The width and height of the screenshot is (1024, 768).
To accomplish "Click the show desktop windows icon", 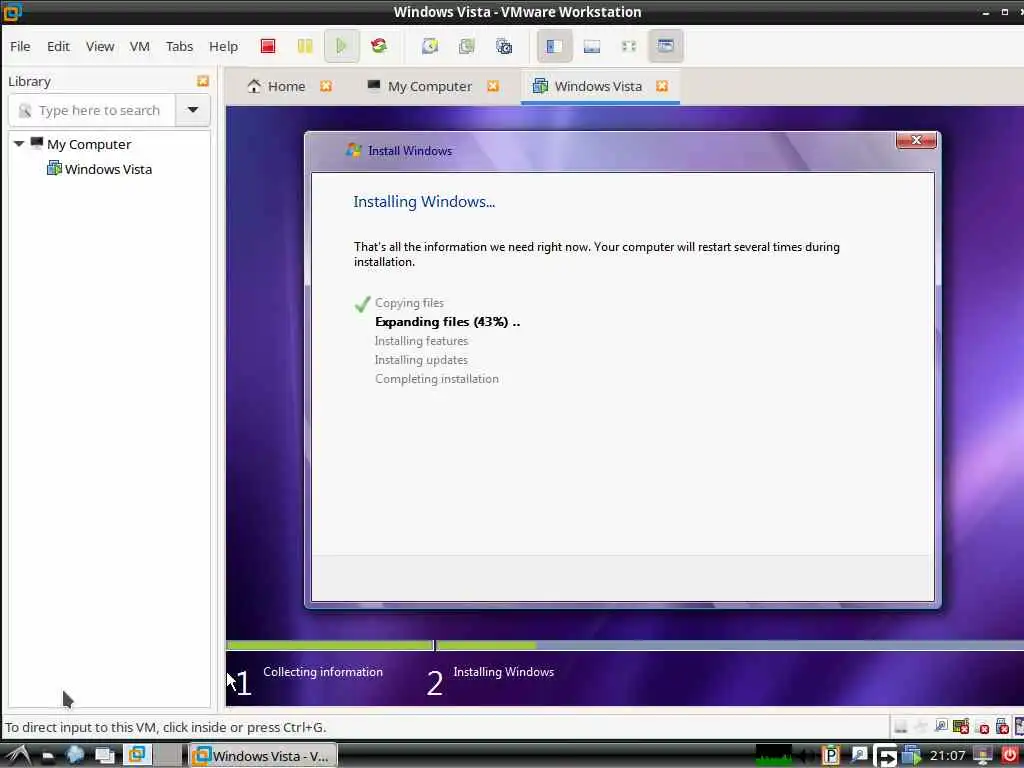I will 104,756.
